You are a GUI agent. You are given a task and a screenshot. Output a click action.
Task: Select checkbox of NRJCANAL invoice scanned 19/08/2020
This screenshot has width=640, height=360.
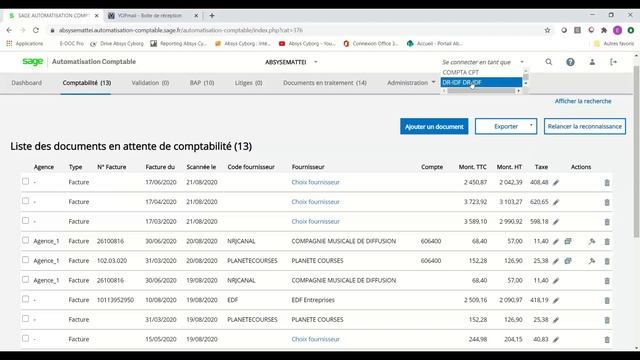(25, 279)
